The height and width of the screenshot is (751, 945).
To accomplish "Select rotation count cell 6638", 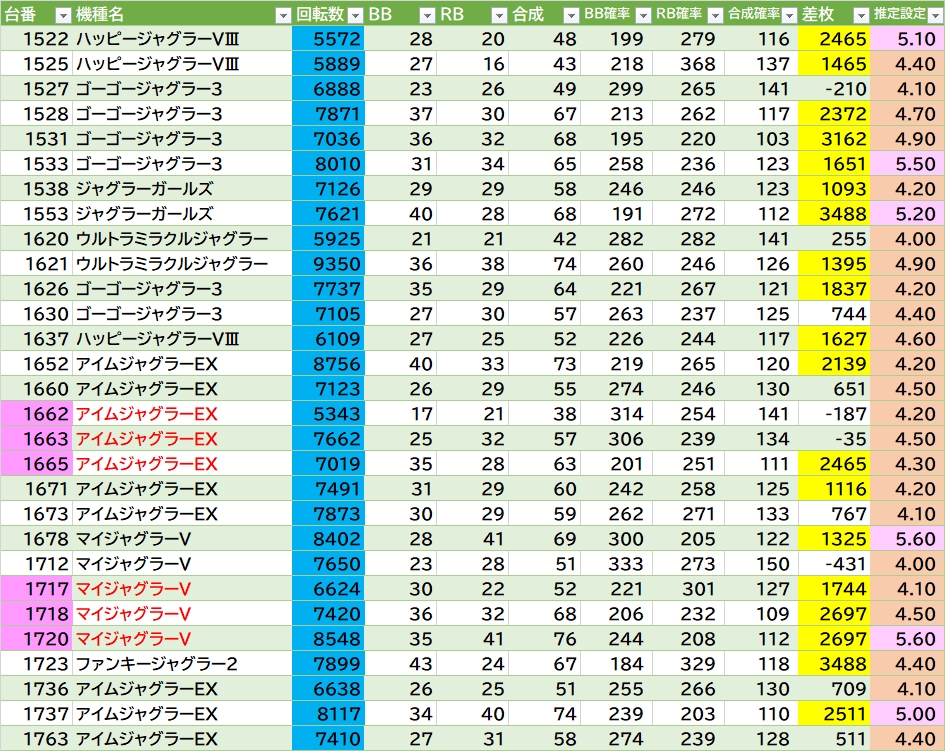I will click(x=328, y=689).
